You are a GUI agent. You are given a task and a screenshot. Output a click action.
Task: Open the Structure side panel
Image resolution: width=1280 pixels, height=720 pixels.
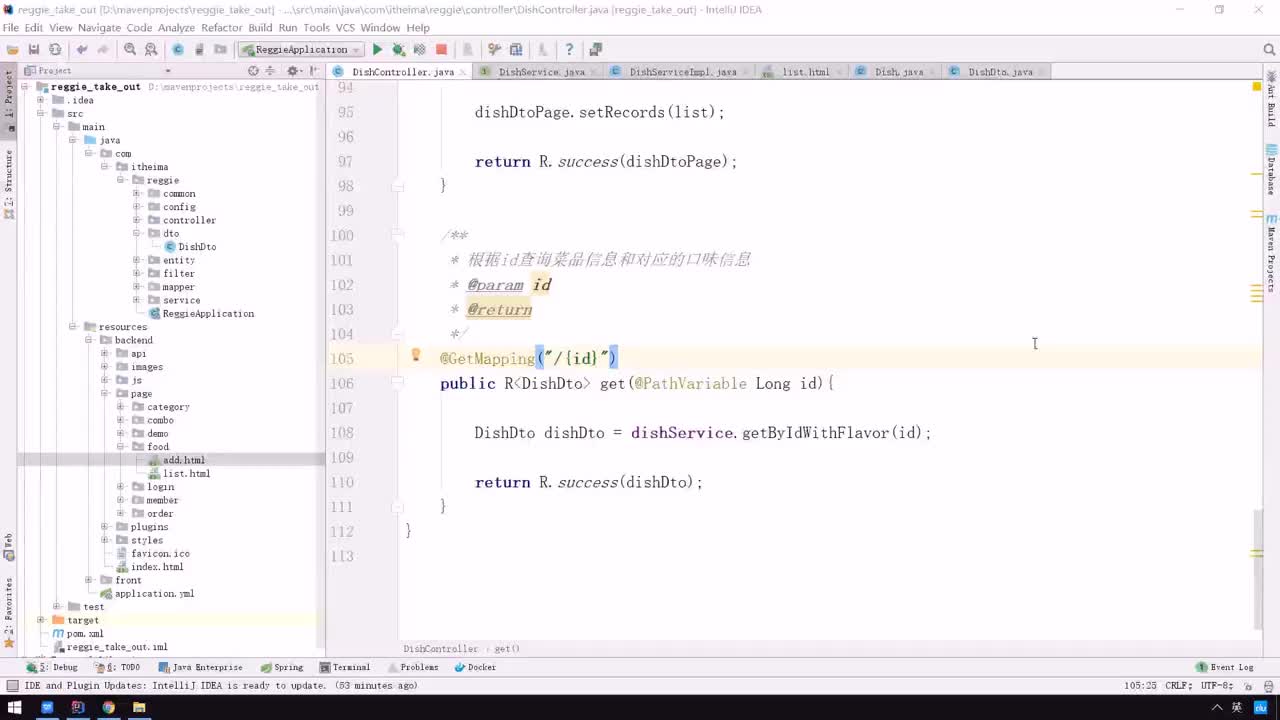click(x=9, y=184)
